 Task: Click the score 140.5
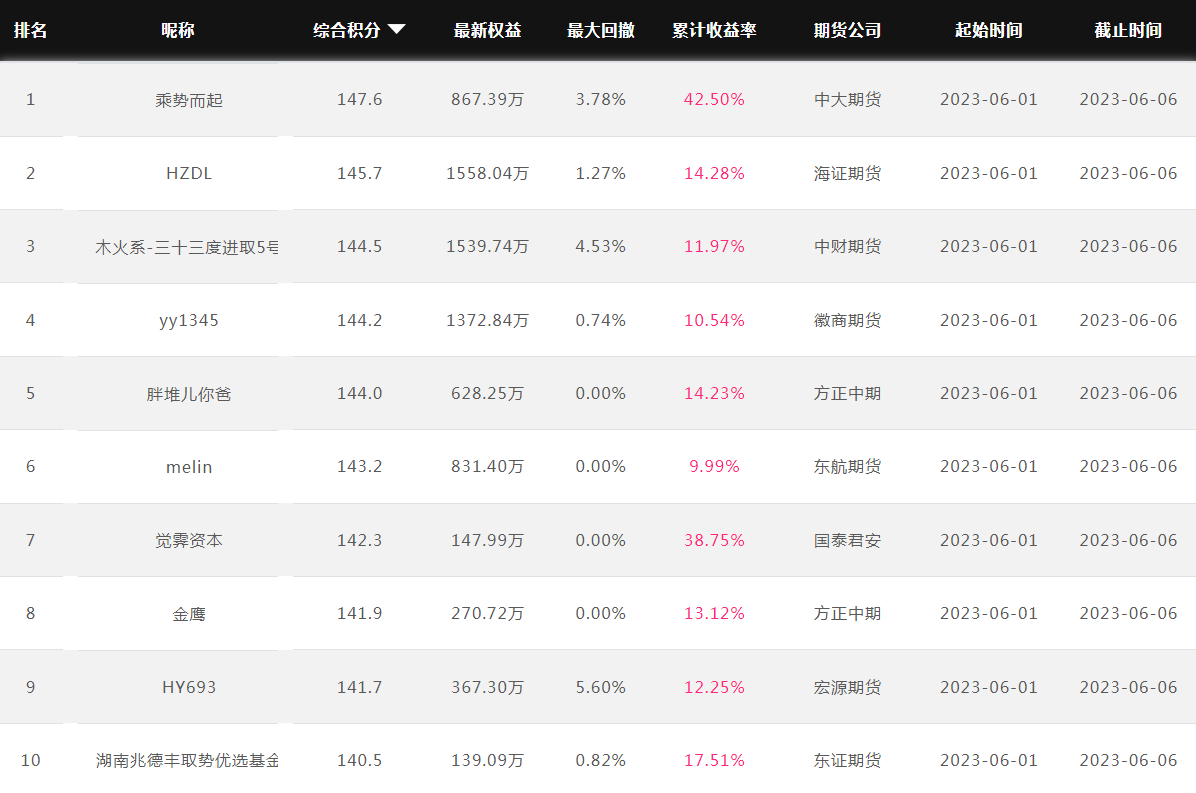359,761
